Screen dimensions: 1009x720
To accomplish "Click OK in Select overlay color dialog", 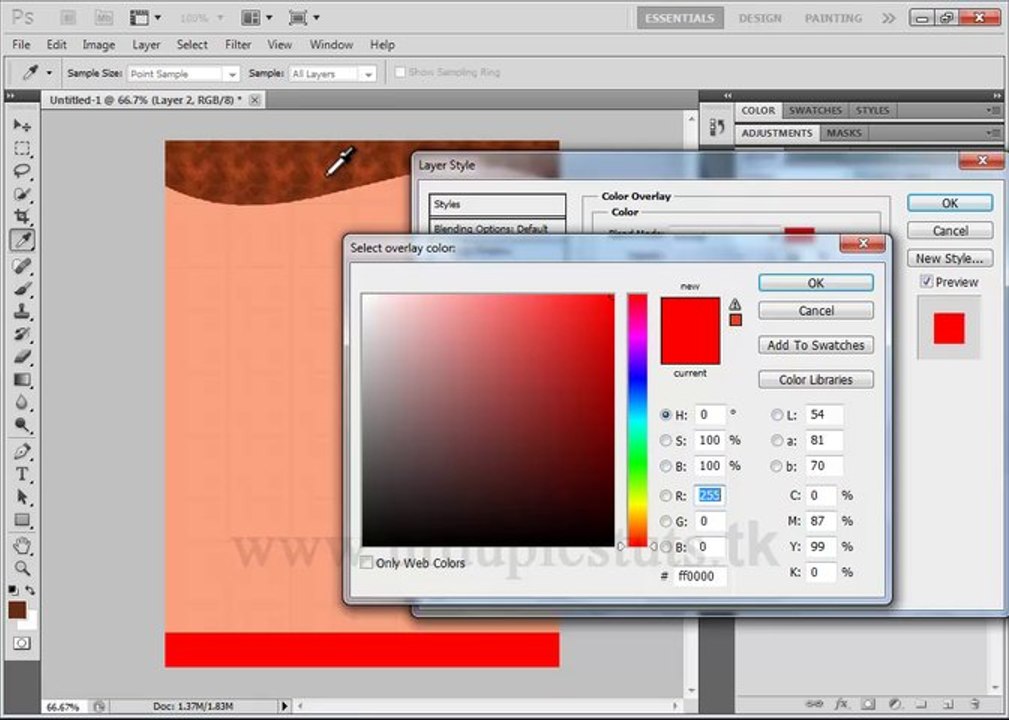I will click(x=816, y=283).
